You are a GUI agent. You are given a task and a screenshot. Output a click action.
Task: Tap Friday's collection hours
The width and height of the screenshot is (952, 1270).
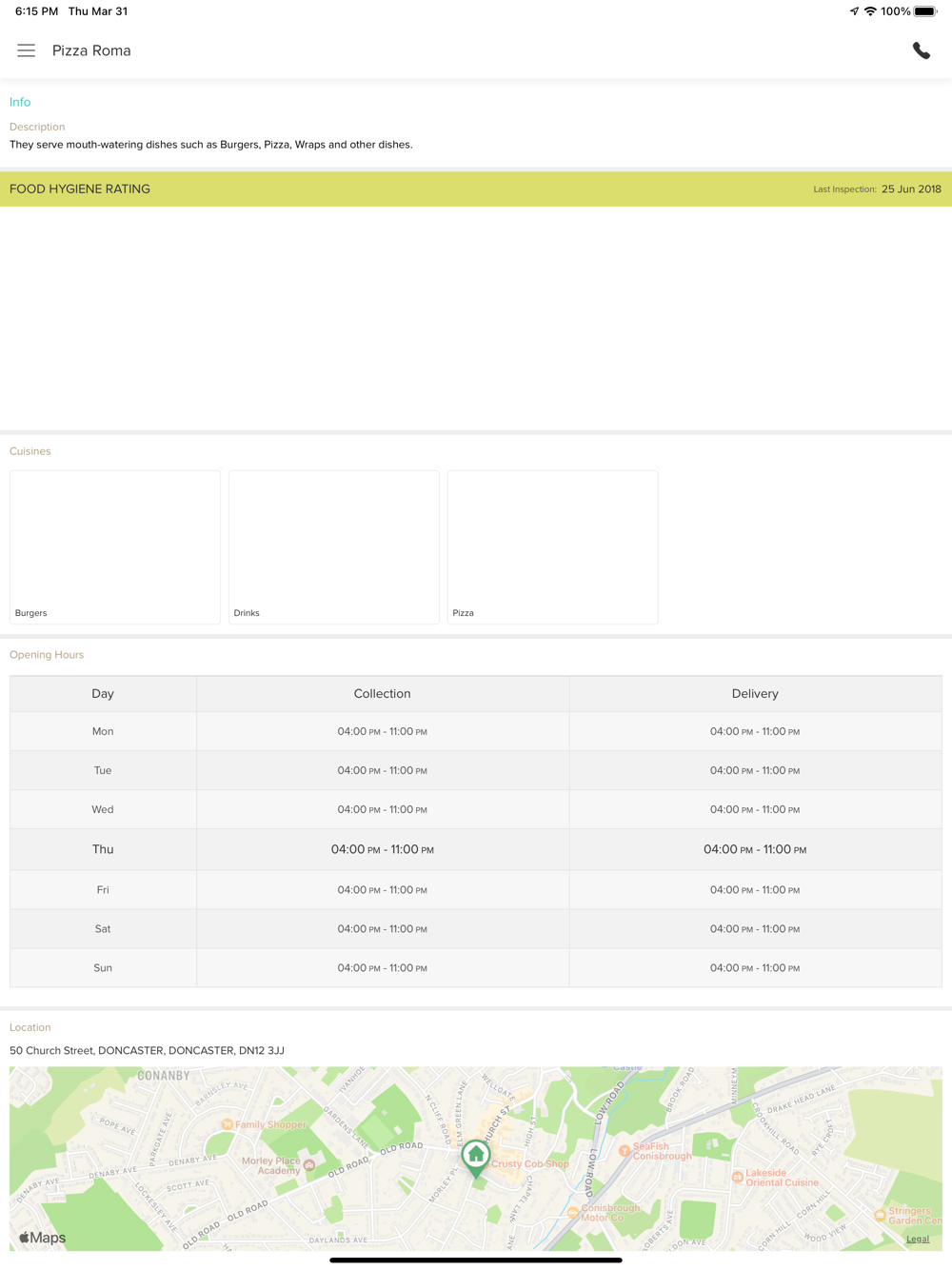coord(382,889)
